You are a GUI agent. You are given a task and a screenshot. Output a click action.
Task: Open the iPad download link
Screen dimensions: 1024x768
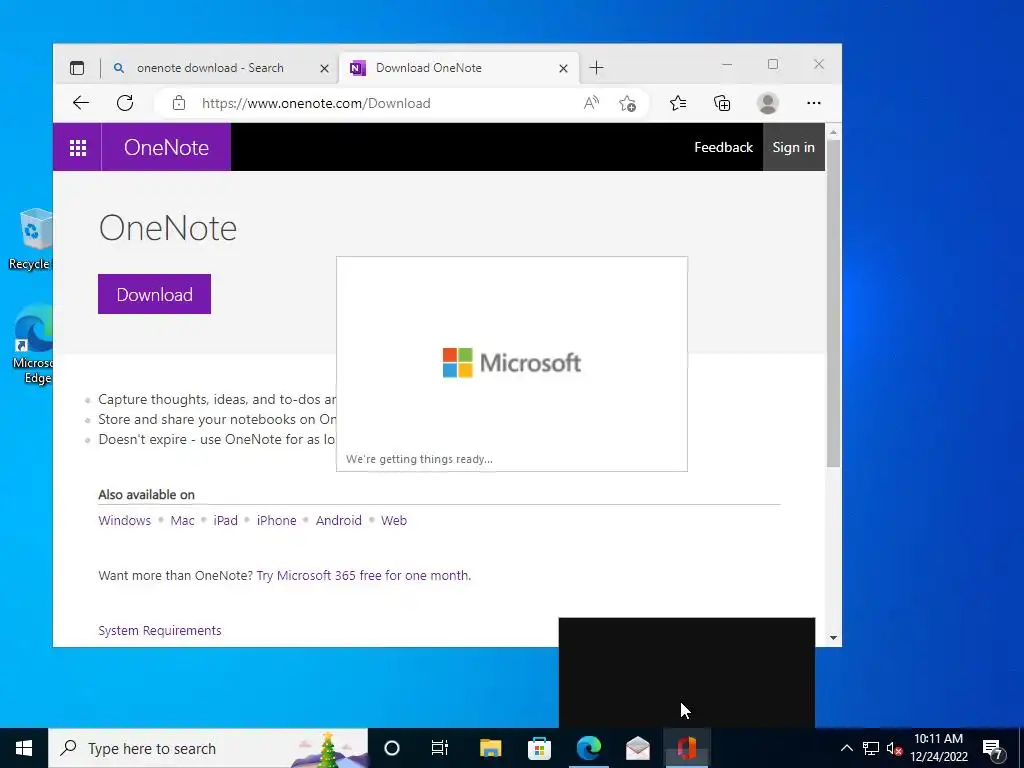point(225,520)
